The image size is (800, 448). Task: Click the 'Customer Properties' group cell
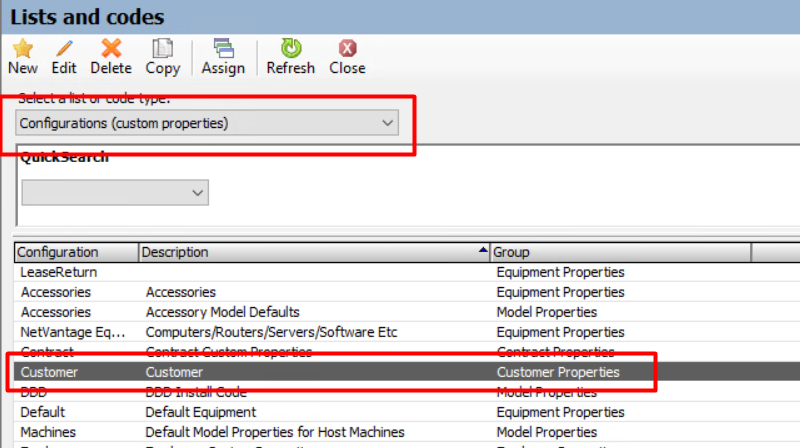(558, 372)
